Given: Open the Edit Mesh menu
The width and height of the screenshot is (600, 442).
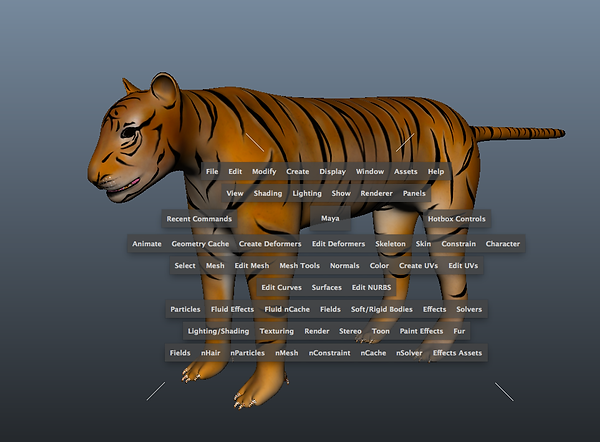Looking at the screenshot, I should click(252, 266).
